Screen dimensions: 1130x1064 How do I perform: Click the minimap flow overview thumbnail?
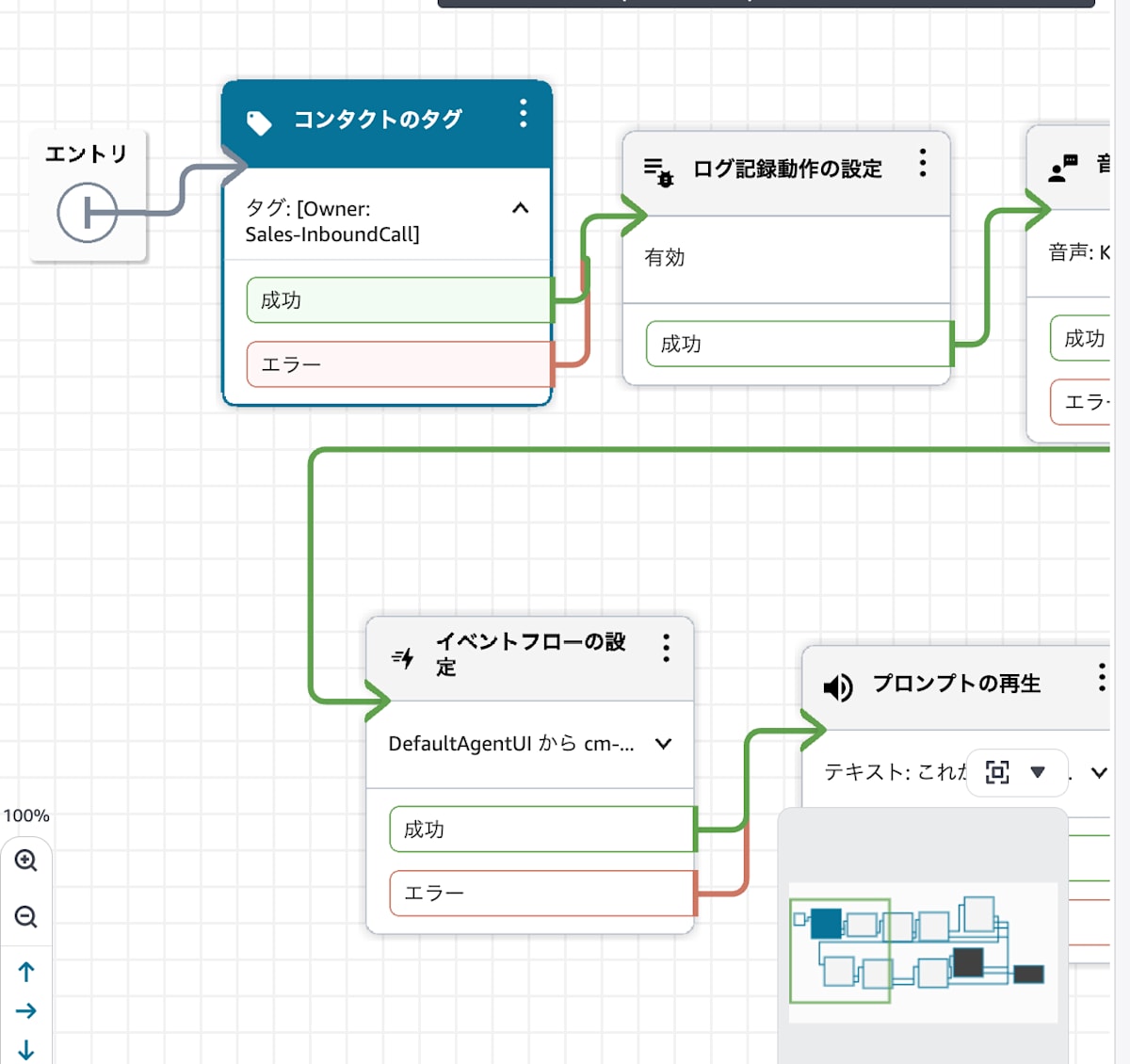(x=923, y=951)
